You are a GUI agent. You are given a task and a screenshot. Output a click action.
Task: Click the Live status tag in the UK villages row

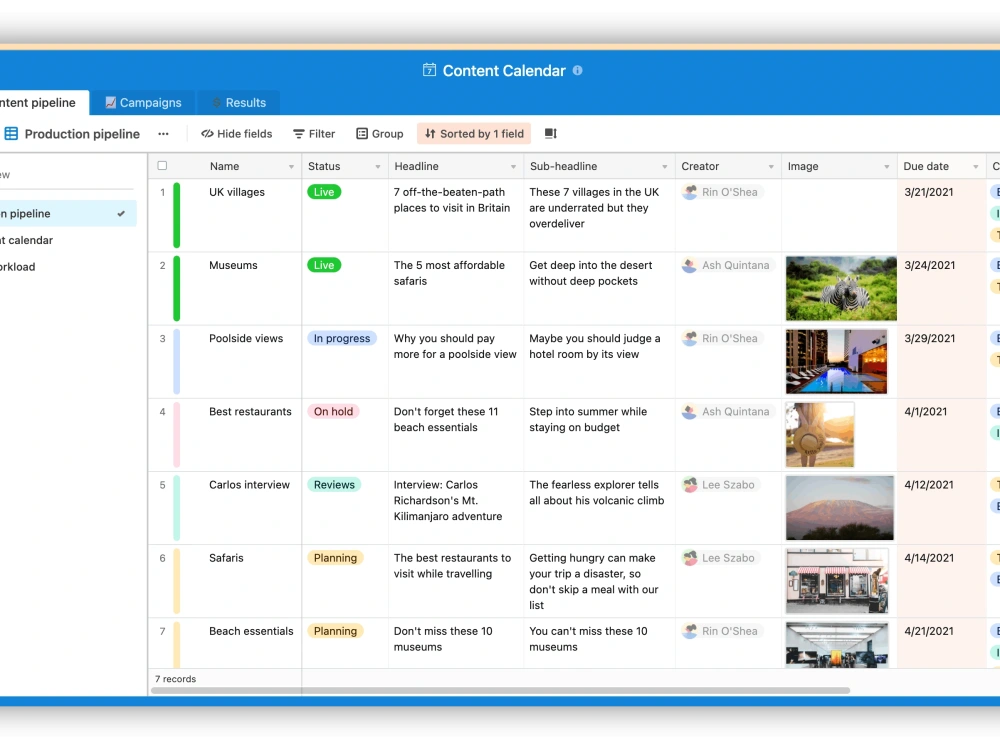click(324, 192)
